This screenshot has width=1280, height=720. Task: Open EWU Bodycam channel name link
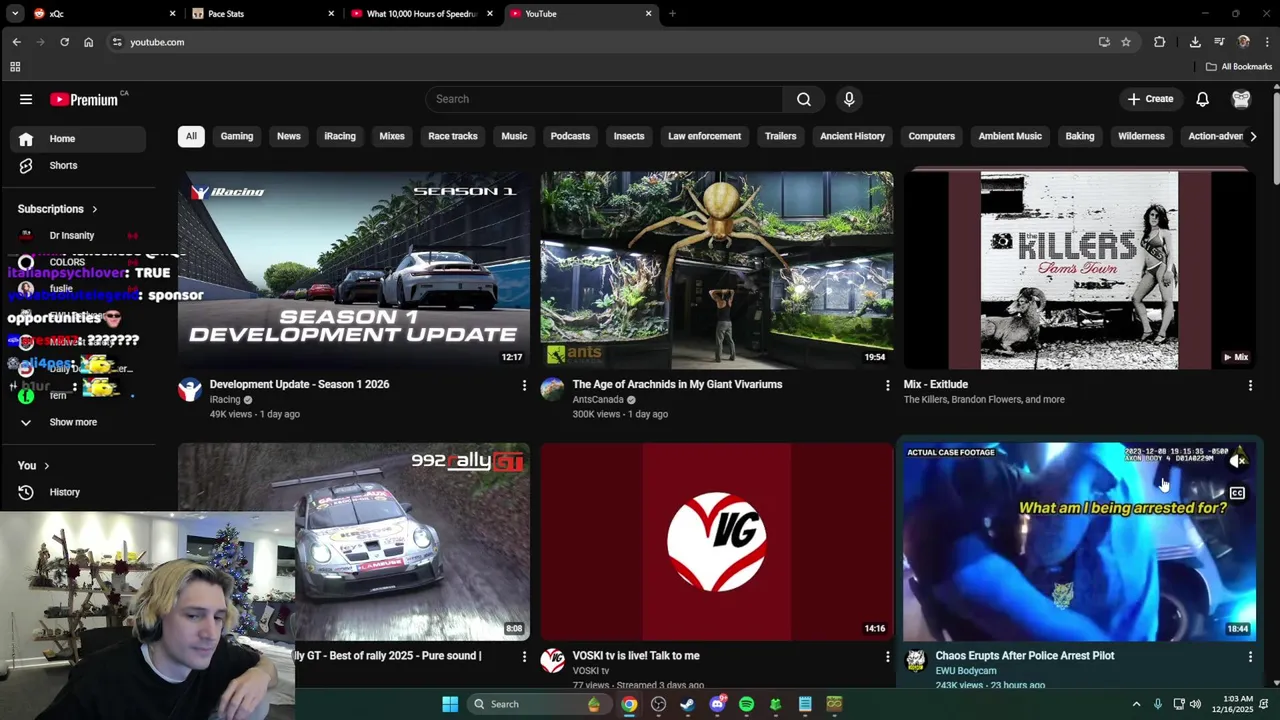coord(966,671)
